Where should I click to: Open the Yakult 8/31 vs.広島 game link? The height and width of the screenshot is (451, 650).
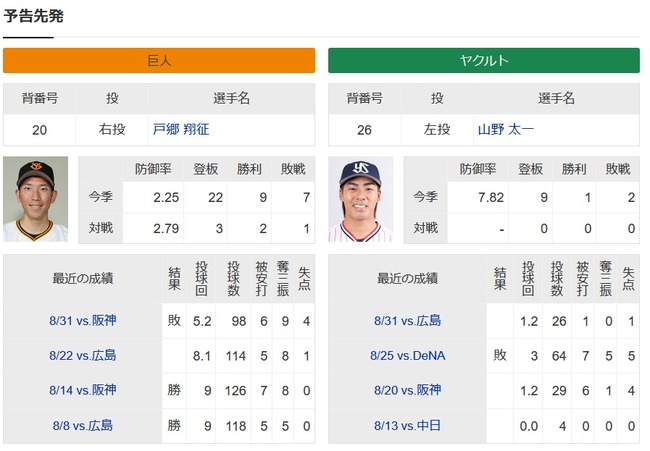[x=407, y=320]
